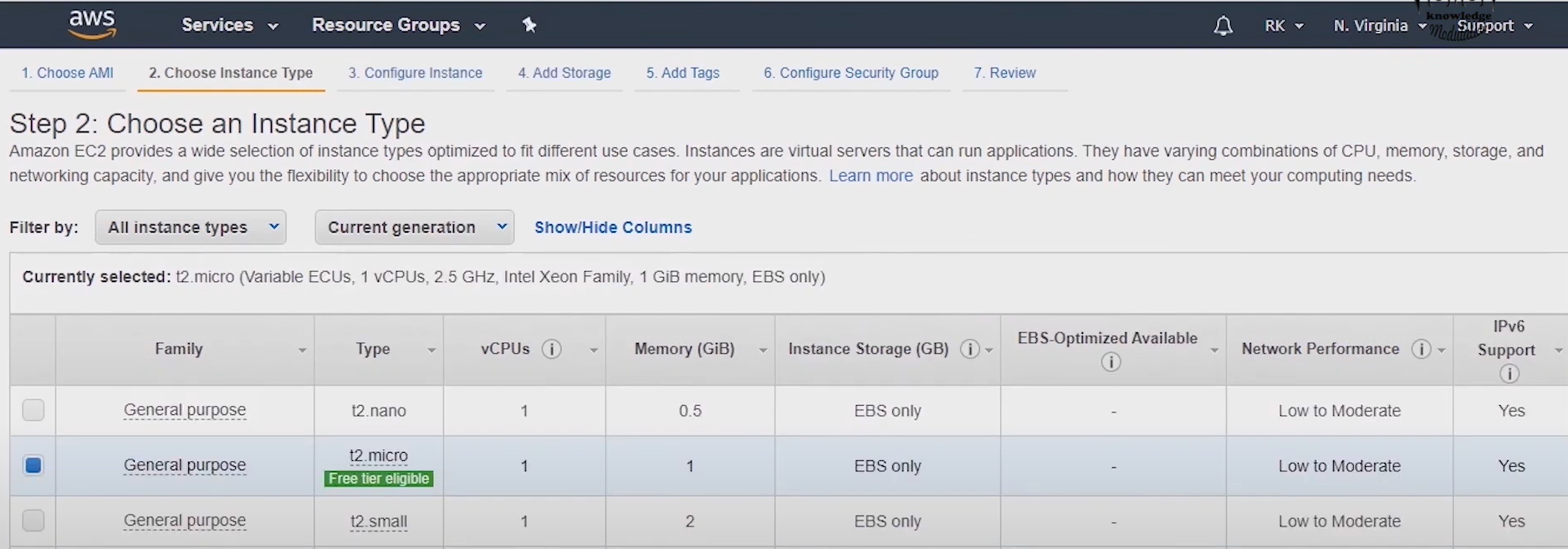The width and height of the screenshot is (1568, 549).
Task: Sort by the Family column arrow
Action: [x=302, y=351]
